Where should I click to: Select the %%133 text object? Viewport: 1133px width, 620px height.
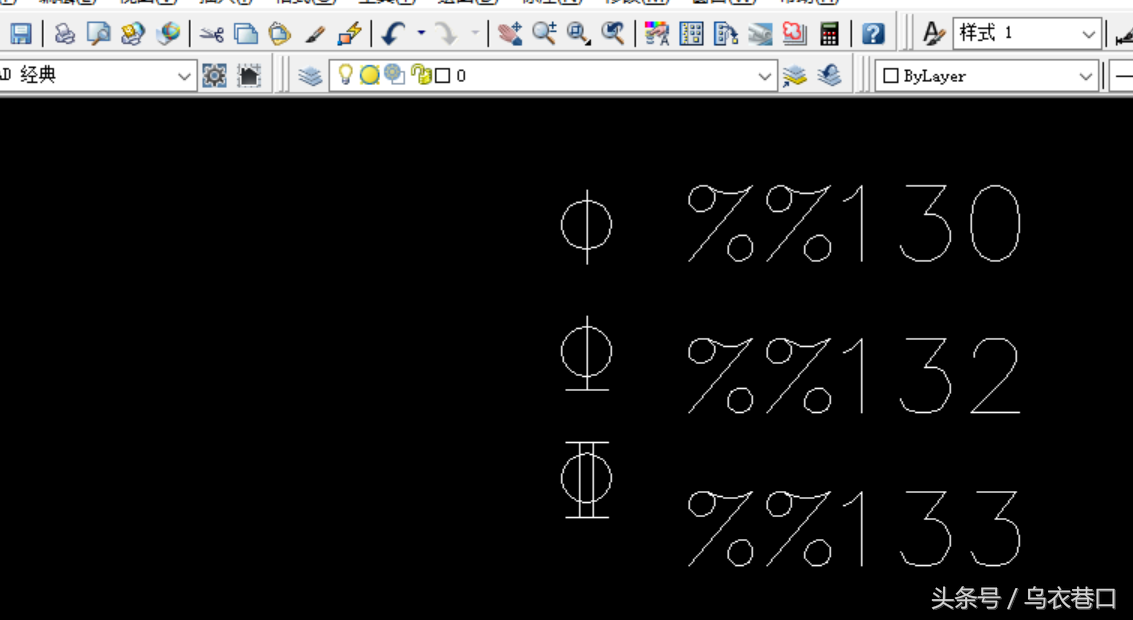coord(853,528)
